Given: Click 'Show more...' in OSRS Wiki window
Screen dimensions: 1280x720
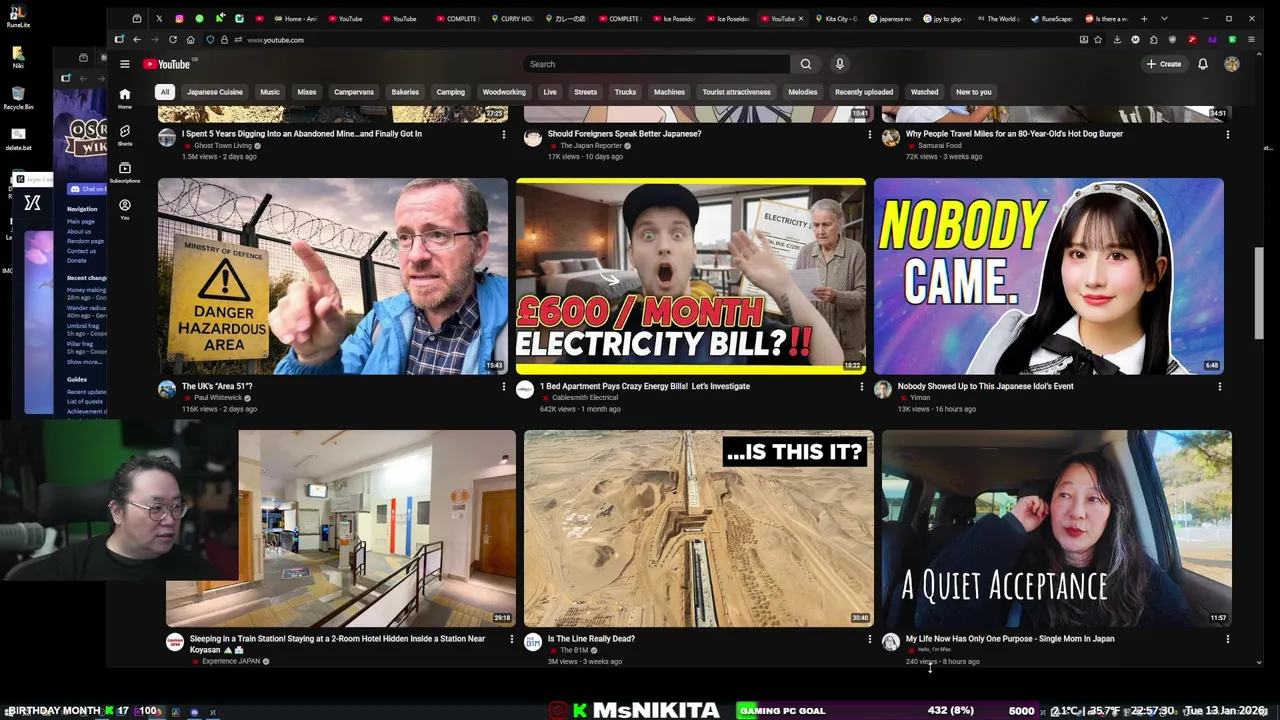Looking at the screenshot, I should coord(84,362).
